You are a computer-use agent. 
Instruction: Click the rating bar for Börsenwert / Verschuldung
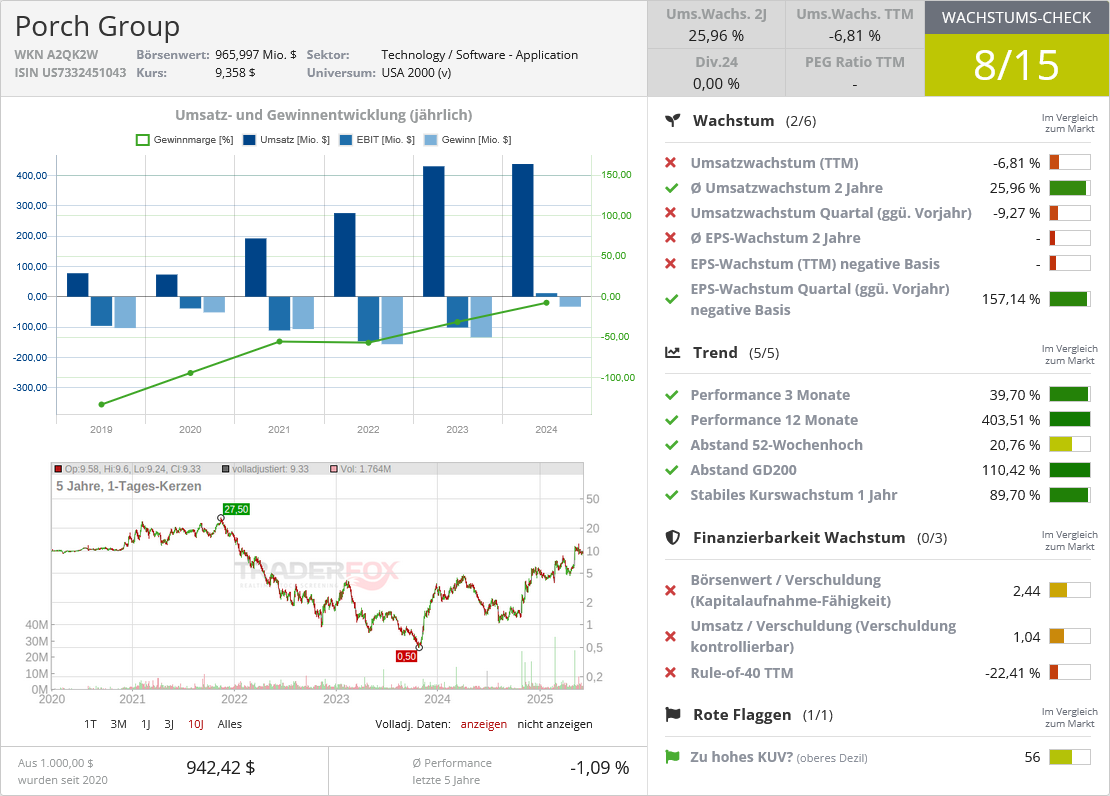(x=1070, y=590)
